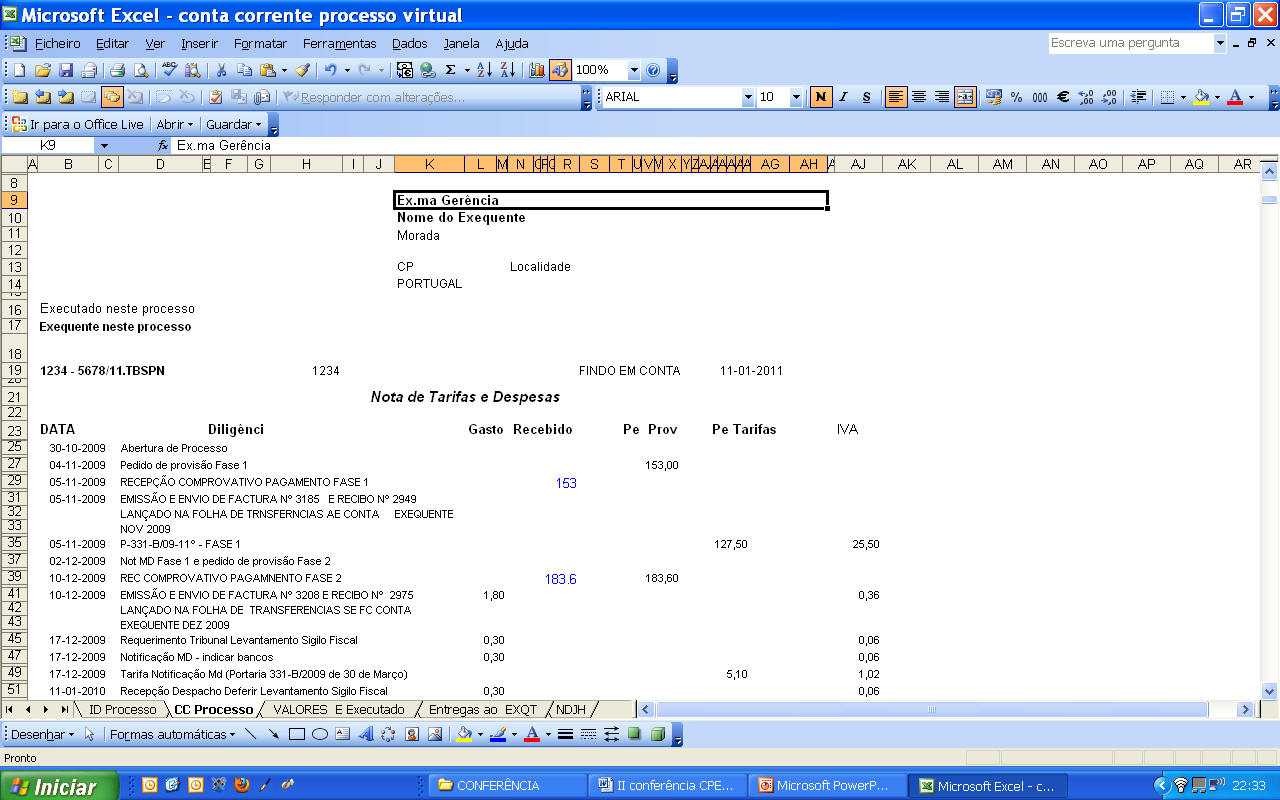This screenshot has width=1280, height=800.
Task: Sort ascending A to Z
Action: pos(485,70)
